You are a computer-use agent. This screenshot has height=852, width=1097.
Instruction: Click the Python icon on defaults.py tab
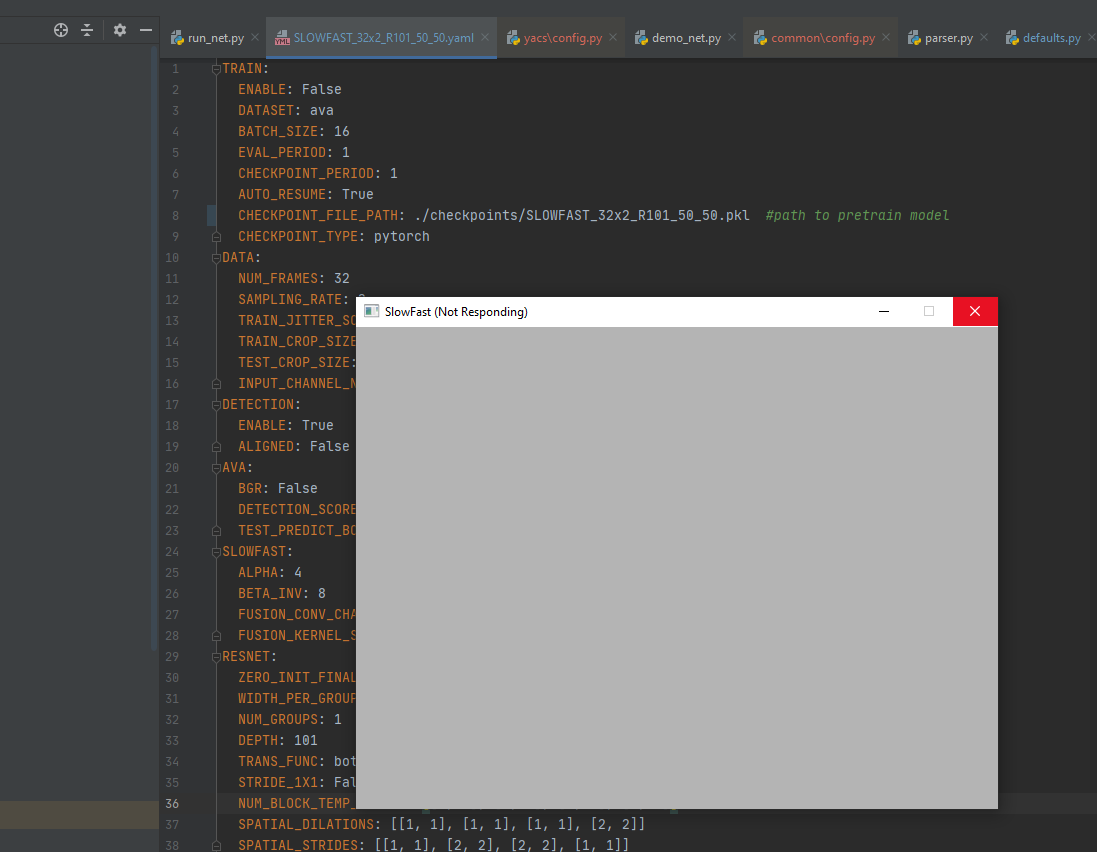pos(1010,37)
